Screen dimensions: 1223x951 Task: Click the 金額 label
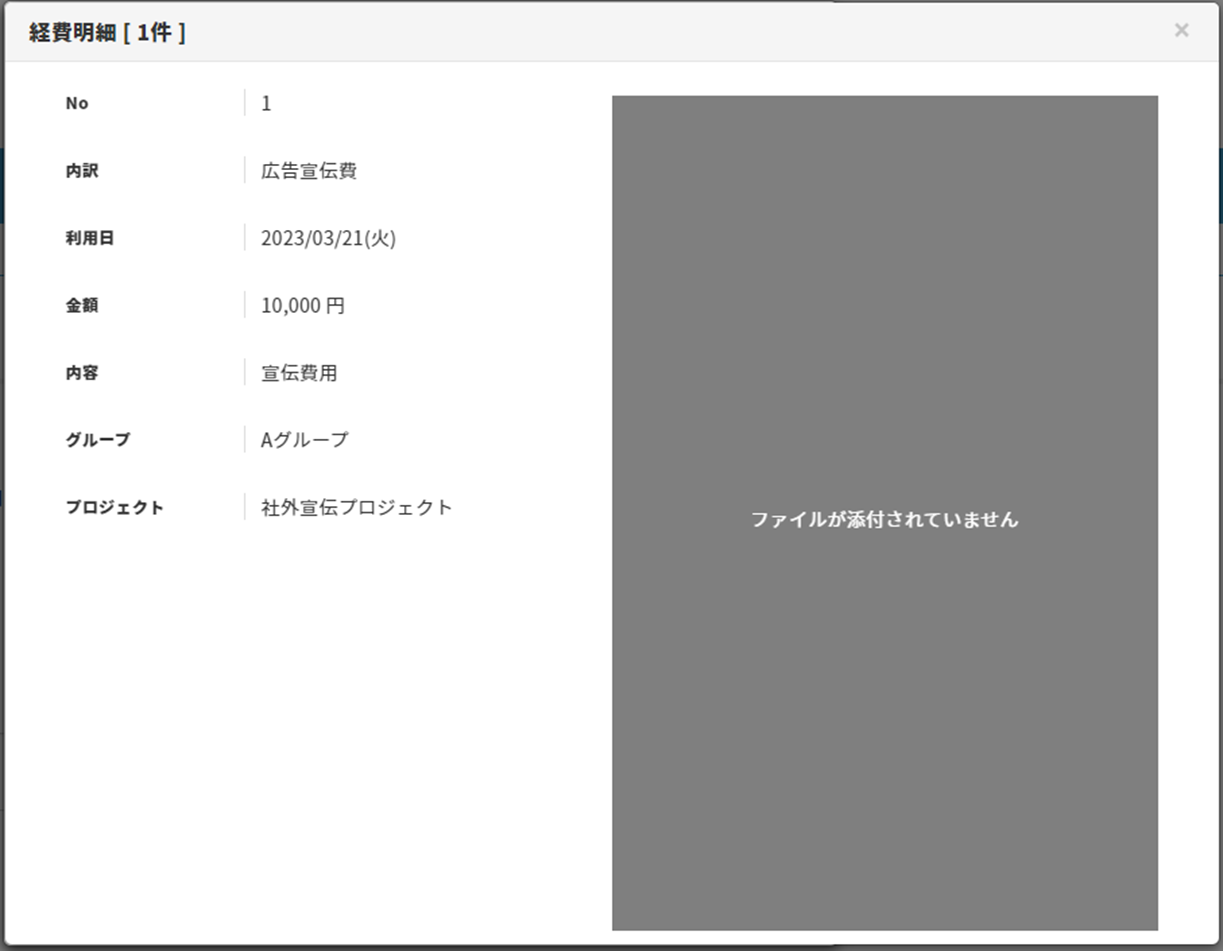pyautogui.click(x=82, y=306)
